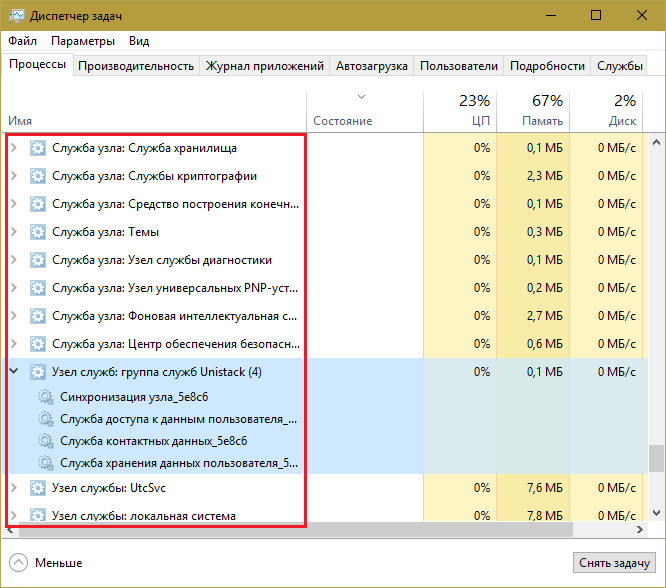
Task: Click the vertical scrollbar thumb
Action: (x=656, y=458)
